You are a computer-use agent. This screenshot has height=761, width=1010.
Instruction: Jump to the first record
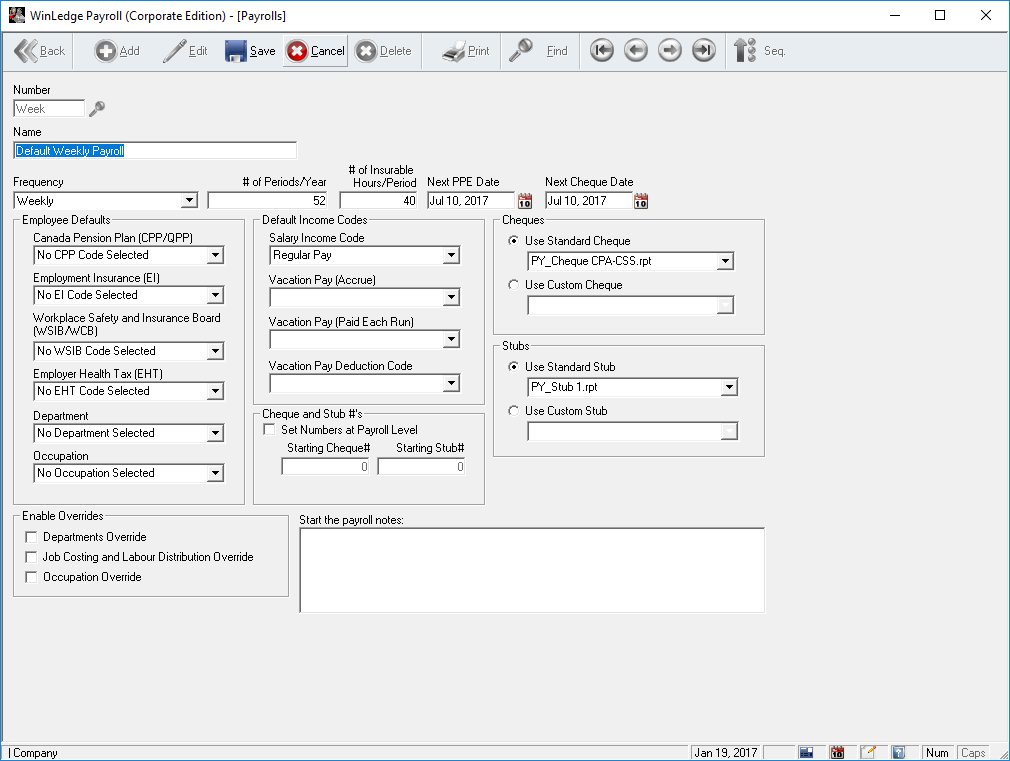601,51
